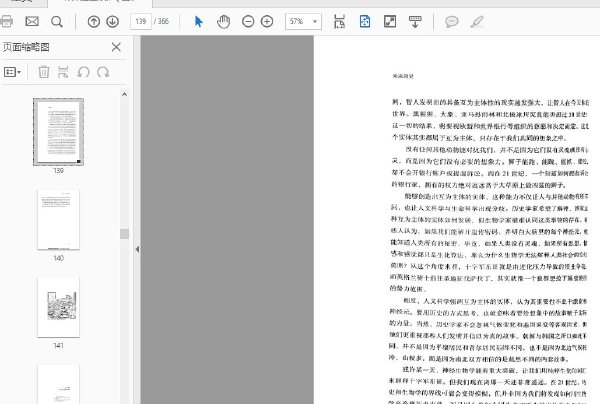Rotate page counterclockwise
The width and height of the screenshot is (600, 404).
pyautogui.click(x=83, y=72)
